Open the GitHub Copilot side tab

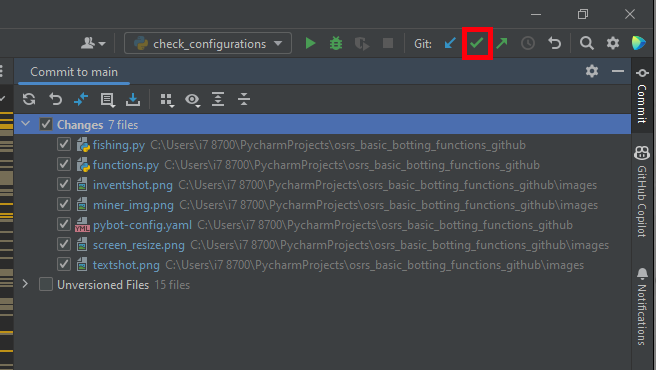point(642,191)
